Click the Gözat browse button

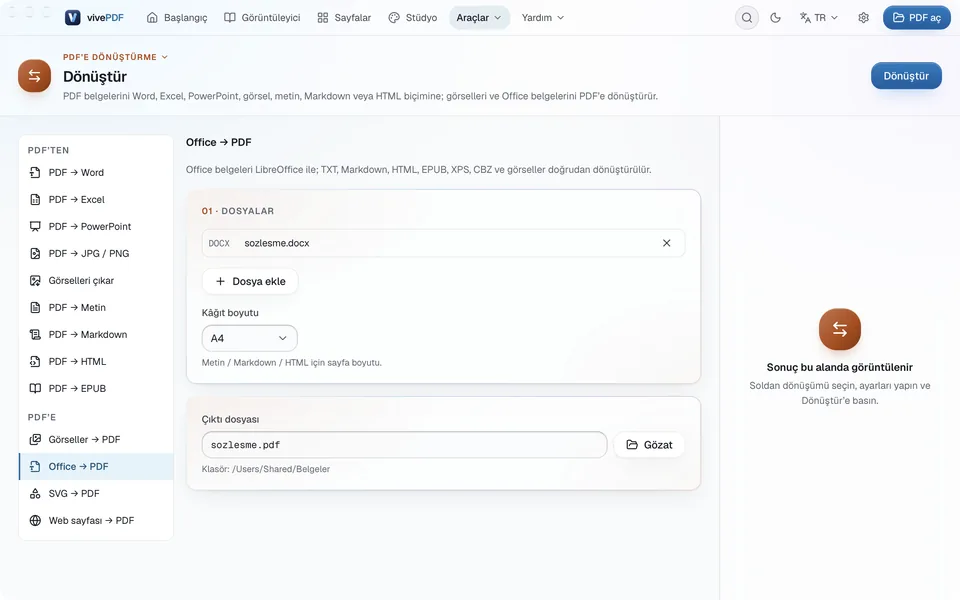[649, 445]
